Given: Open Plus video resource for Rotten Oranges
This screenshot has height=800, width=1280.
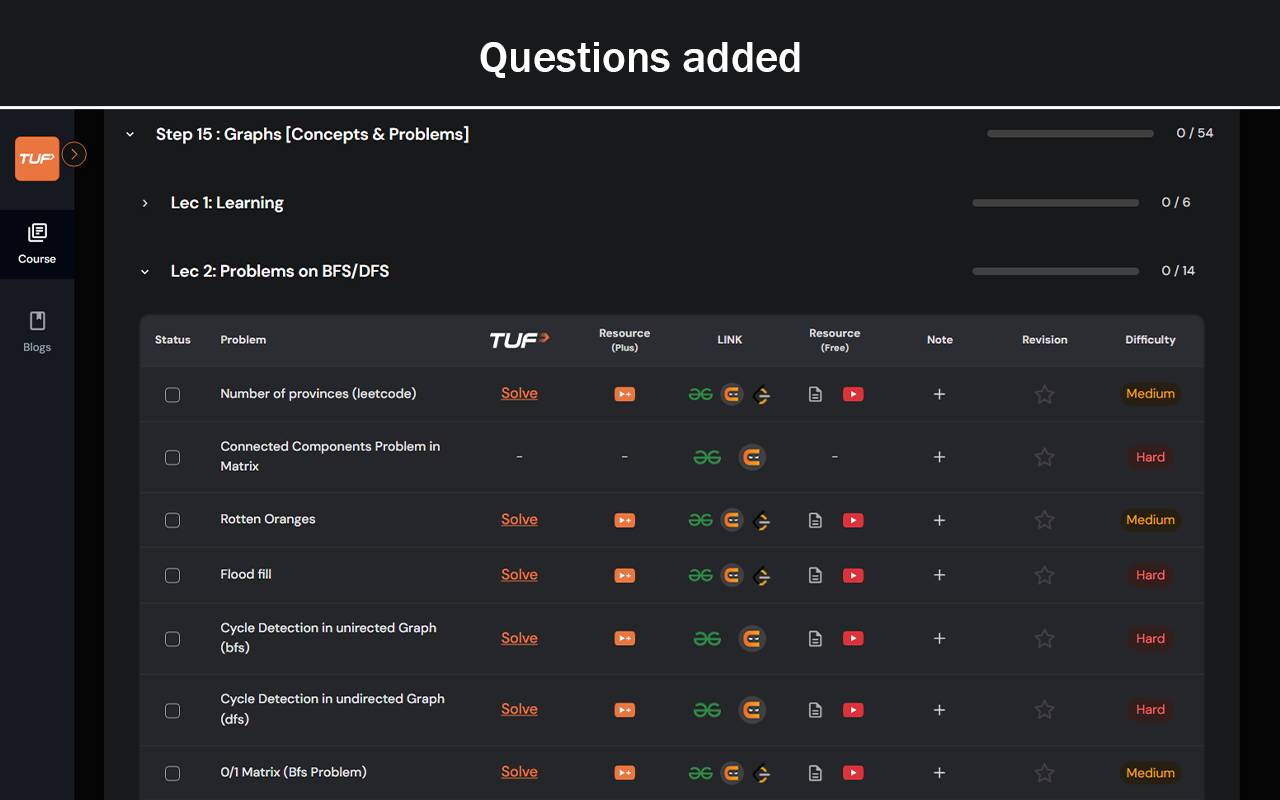Looking at the screenshot, I should [x=624, y=520].
